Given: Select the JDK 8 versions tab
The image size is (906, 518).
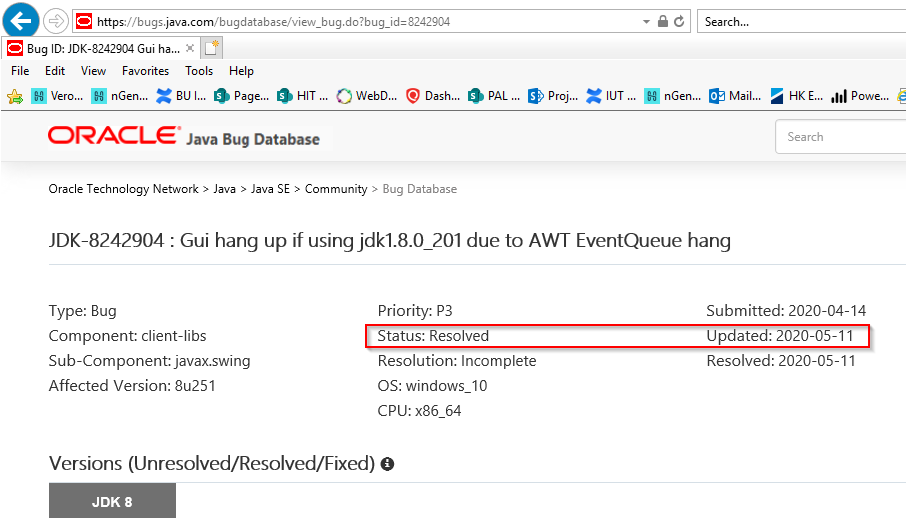Looking at the screenshot, I should click(112, 502).
